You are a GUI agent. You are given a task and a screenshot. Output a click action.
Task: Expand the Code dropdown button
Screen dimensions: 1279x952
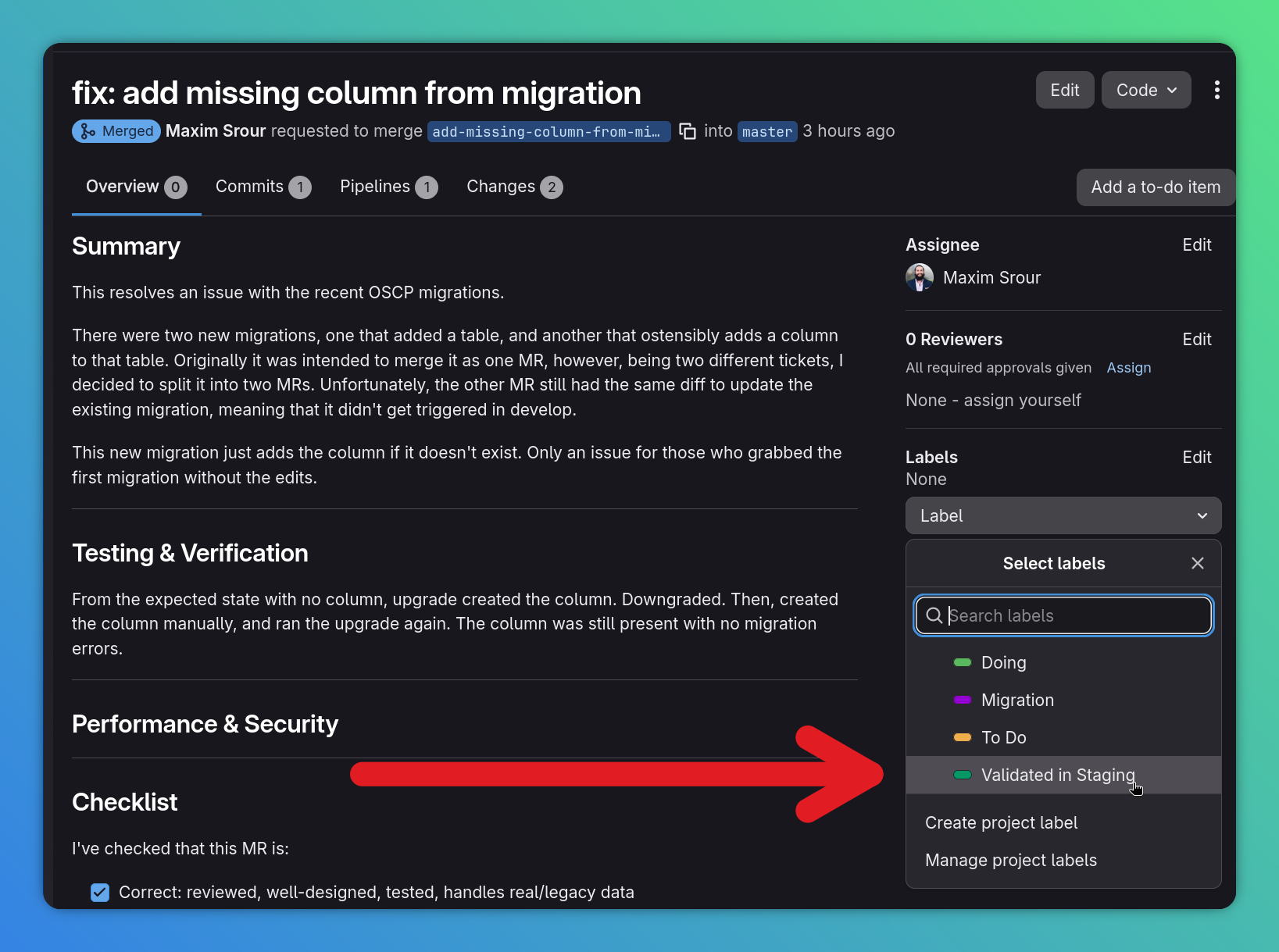(1145, 91)
